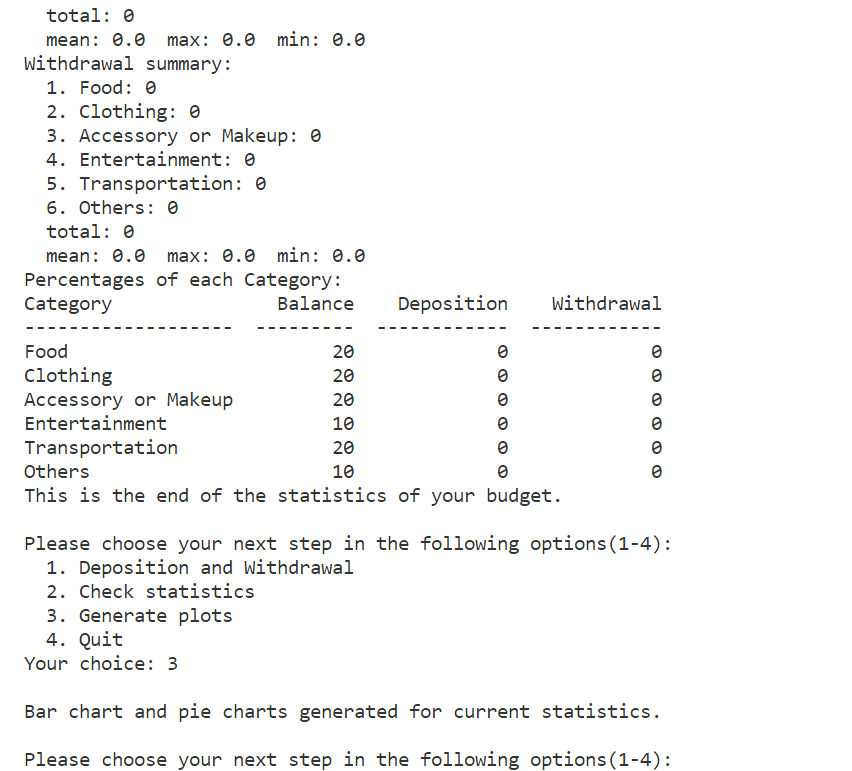This screenshot has width=852, height=771.
Task: Click option '3. Generate plots'
Action: (139, 616)
